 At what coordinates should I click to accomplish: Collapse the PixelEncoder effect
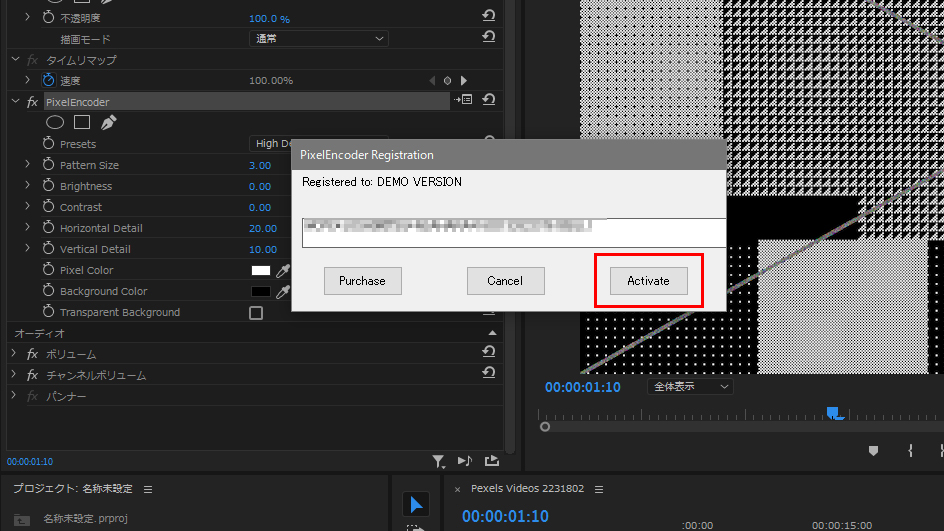[15, 101]
